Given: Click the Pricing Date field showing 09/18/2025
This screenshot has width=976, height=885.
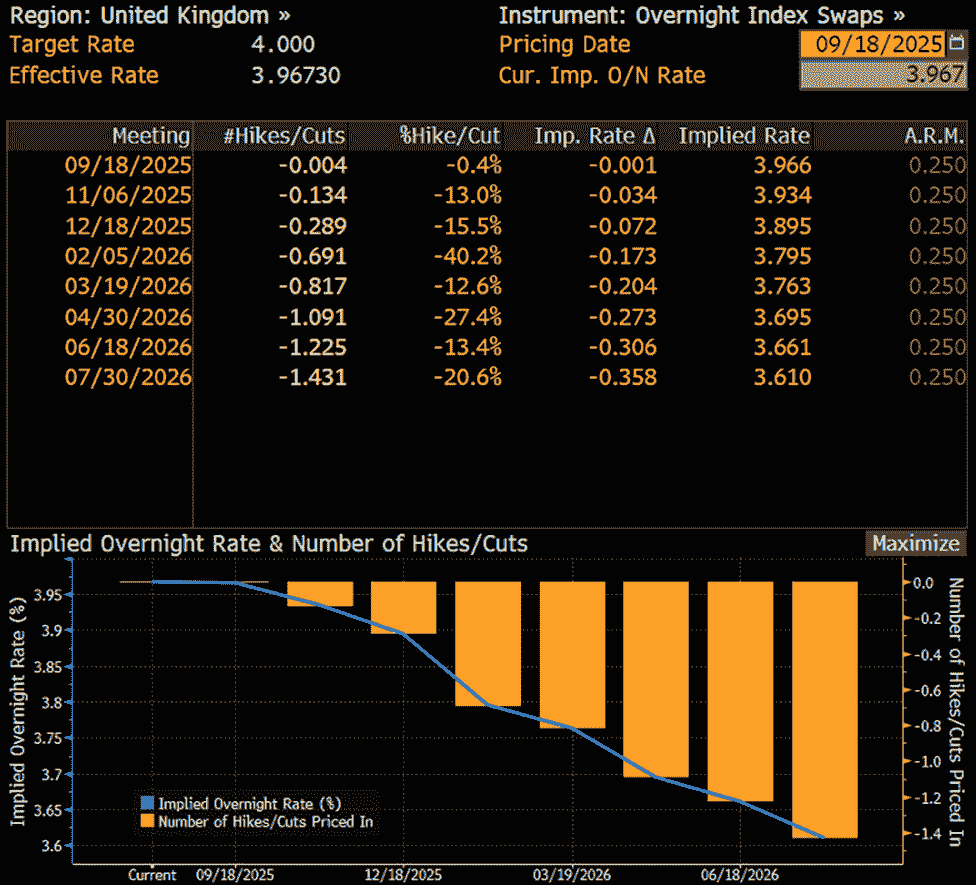Looking at the screenshot, I should (x=872, y=44).
